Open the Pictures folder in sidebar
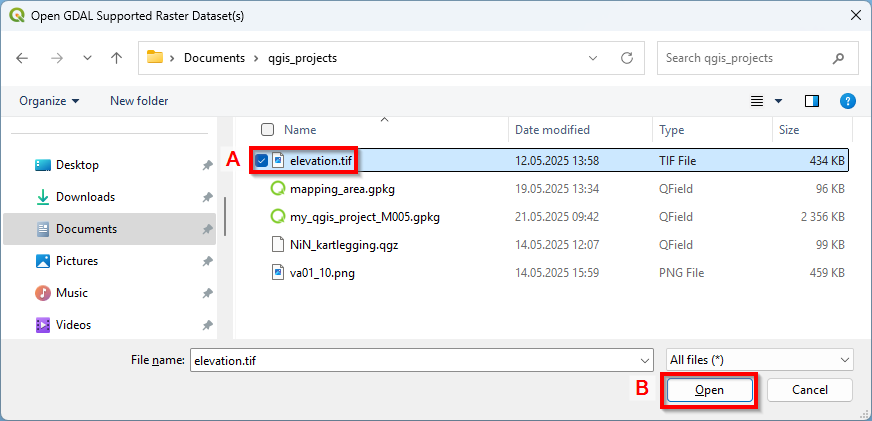872x421 pixels. click(76, 261)
